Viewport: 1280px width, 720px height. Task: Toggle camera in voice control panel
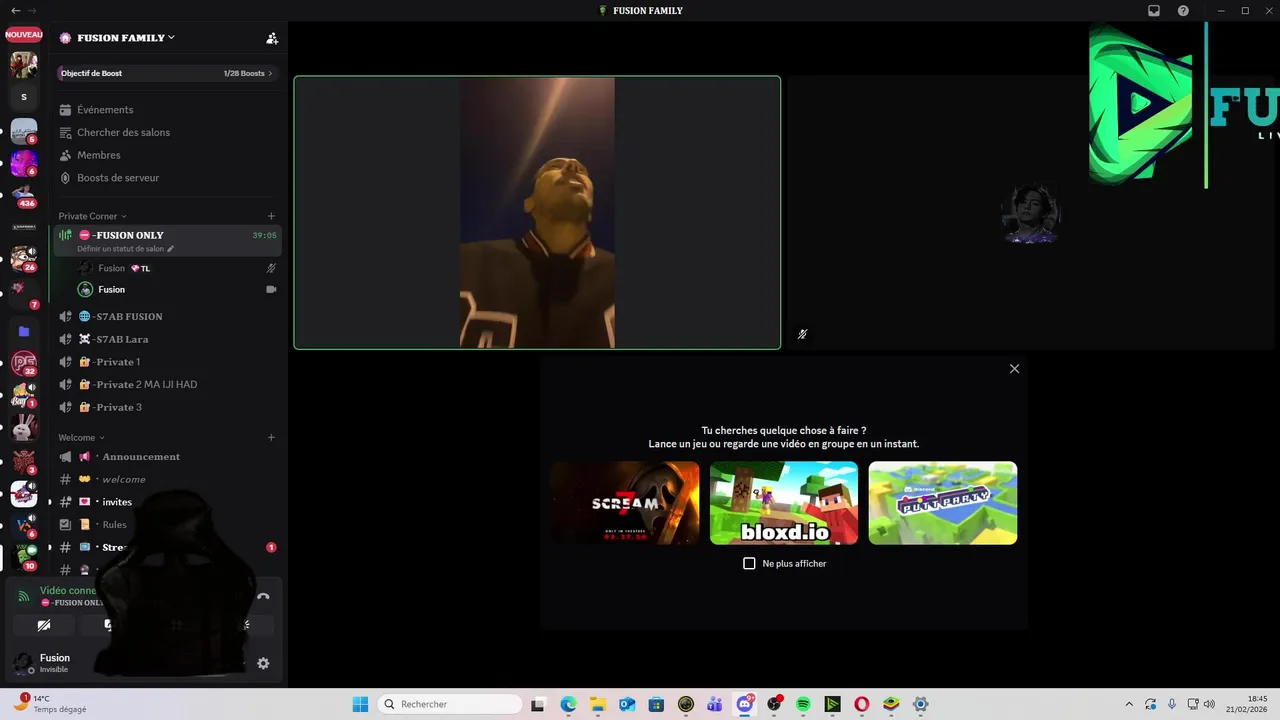coord(43,625)
